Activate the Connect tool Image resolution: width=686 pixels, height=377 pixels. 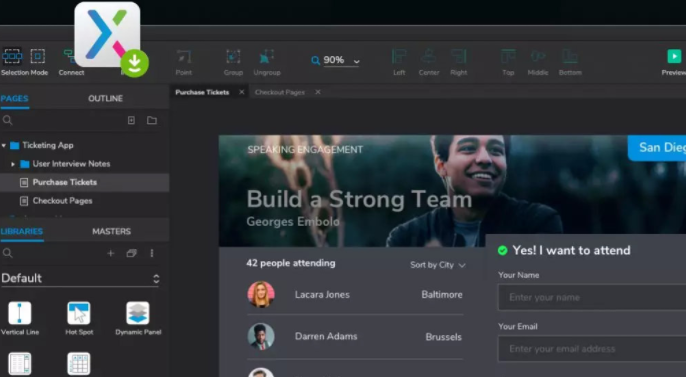click(x=71, y=62)
